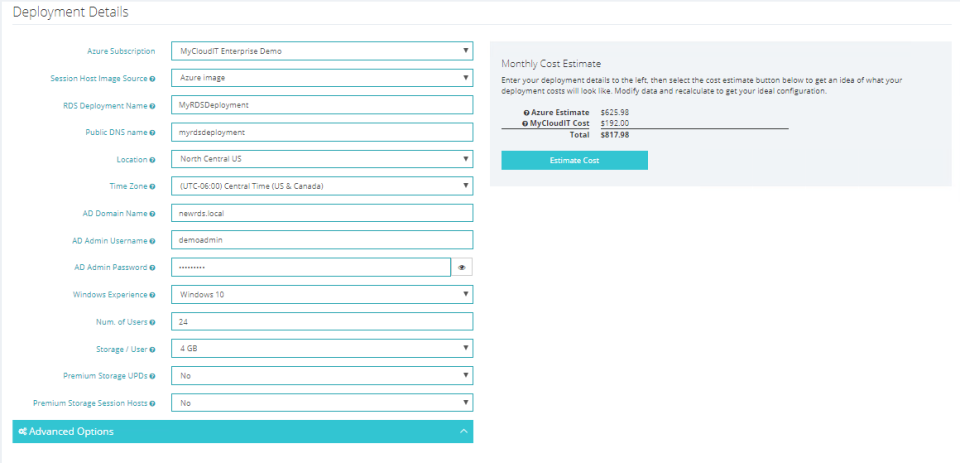Open Premium Storage Session Hosts dropdown

[322, 402]
